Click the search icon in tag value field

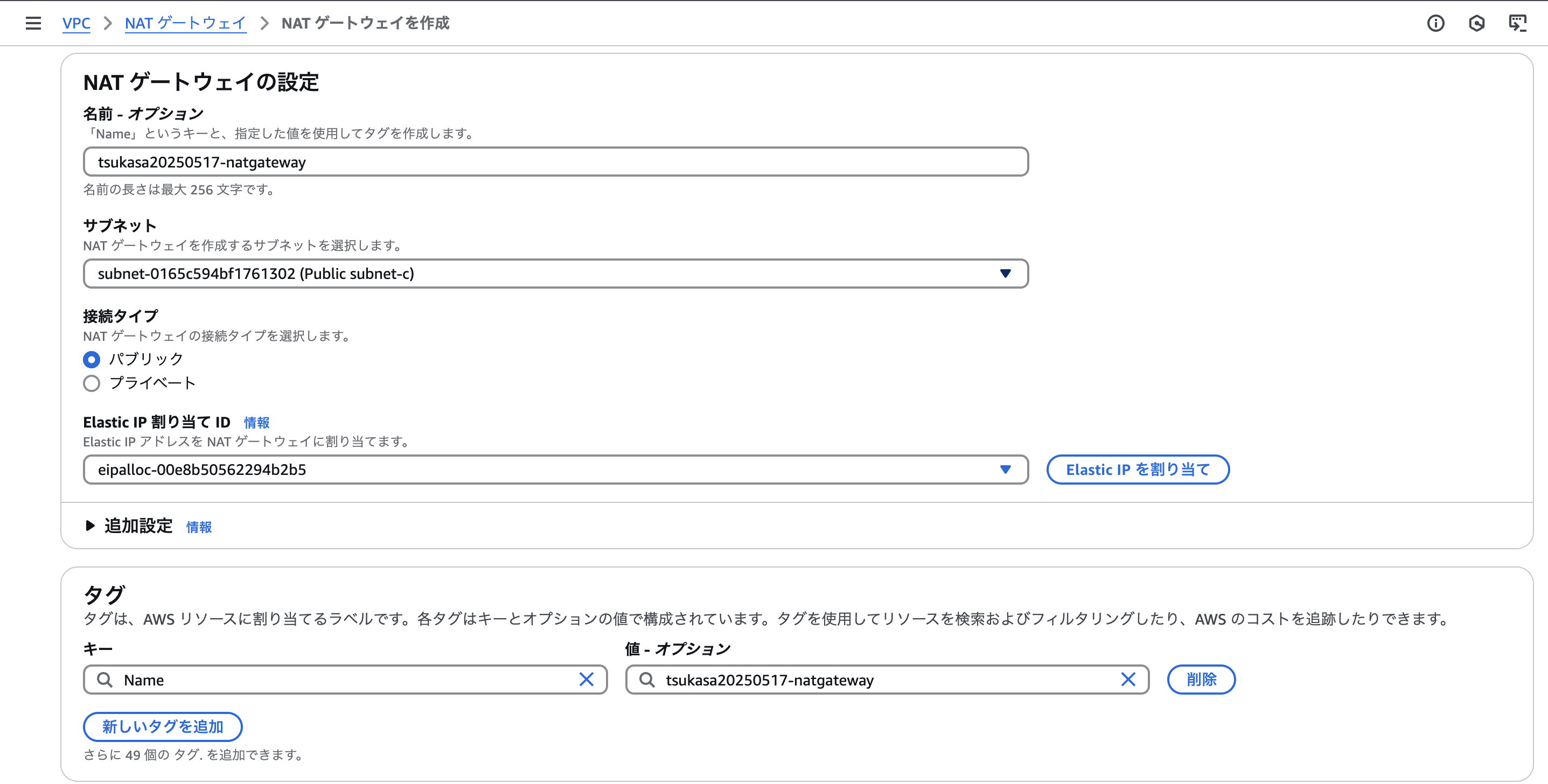point(647,680)
